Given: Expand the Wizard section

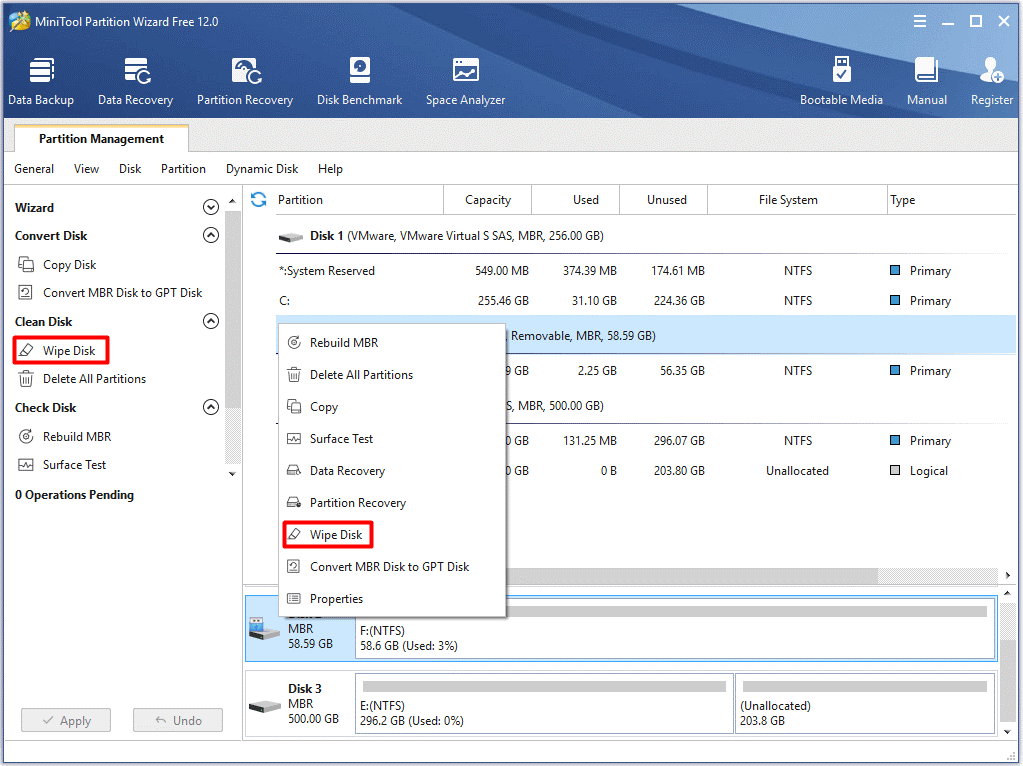Looking at the screenshot, I should click(x=211, y=207).
